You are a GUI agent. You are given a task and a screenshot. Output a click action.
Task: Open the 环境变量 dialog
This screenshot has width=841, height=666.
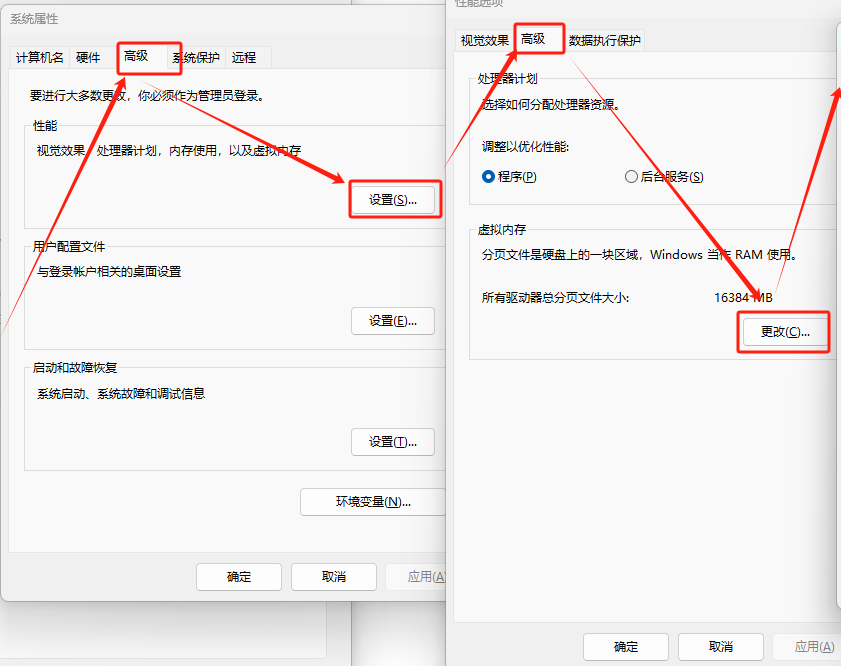(373, 502)
